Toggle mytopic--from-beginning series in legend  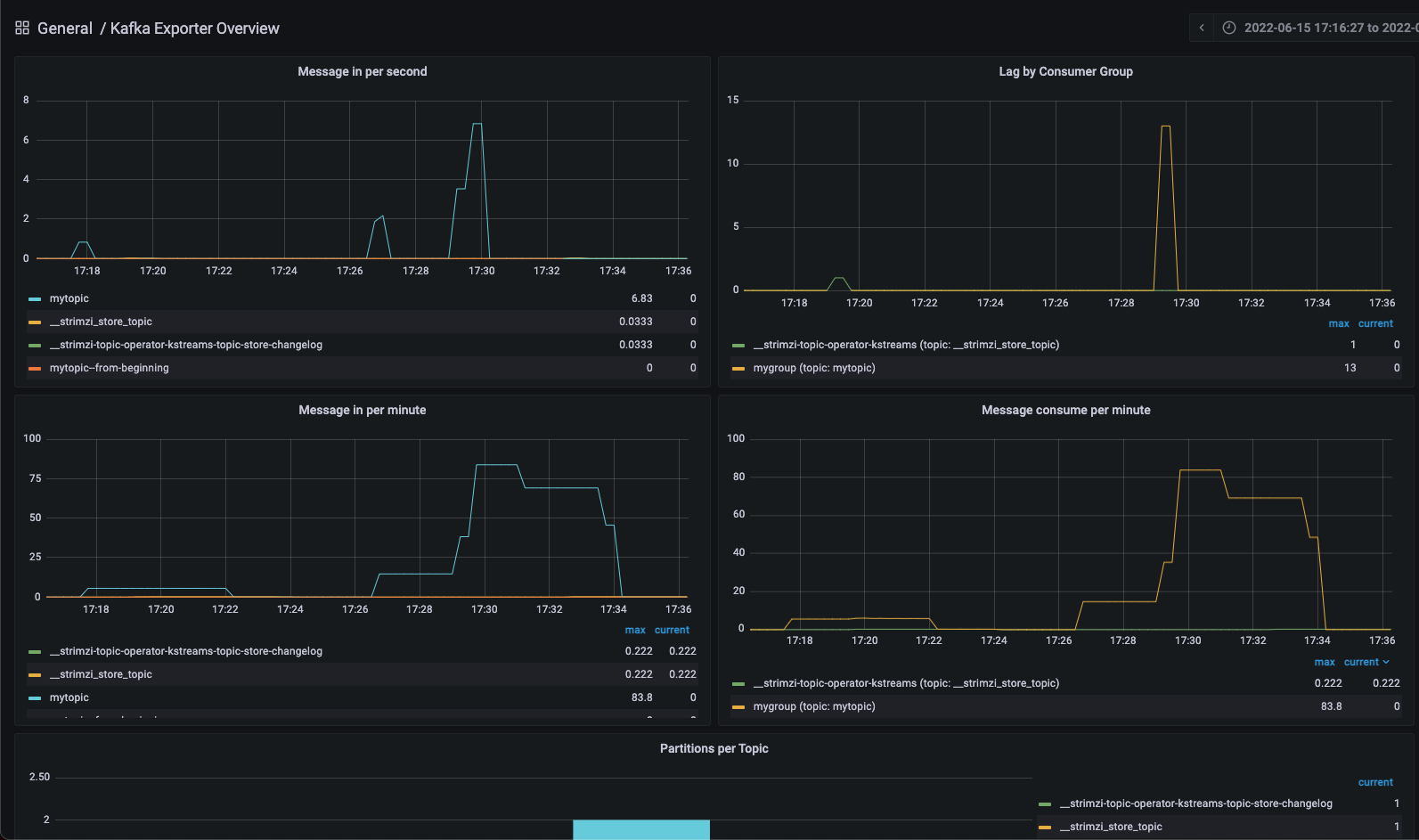[110, 368]
